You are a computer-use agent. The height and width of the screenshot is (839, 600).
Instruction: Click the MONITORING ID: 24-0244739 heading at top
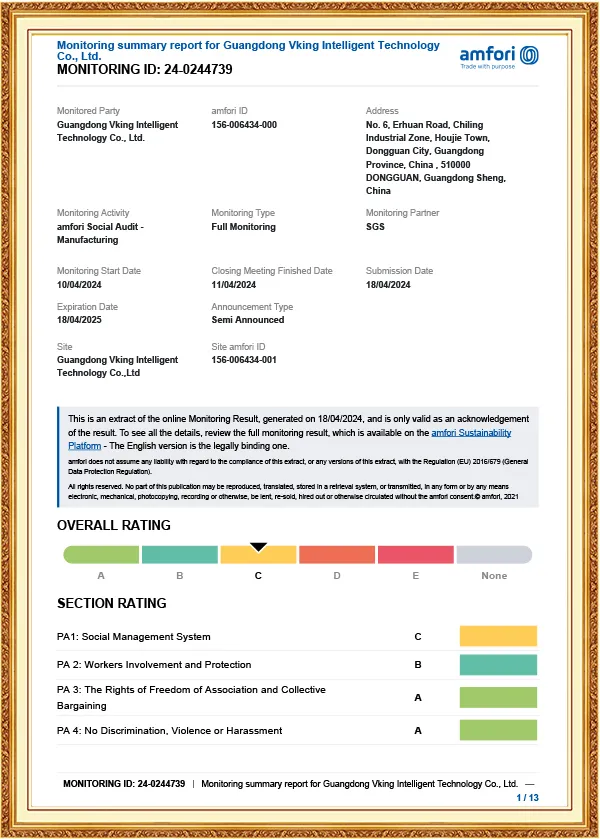click(145, 70)
